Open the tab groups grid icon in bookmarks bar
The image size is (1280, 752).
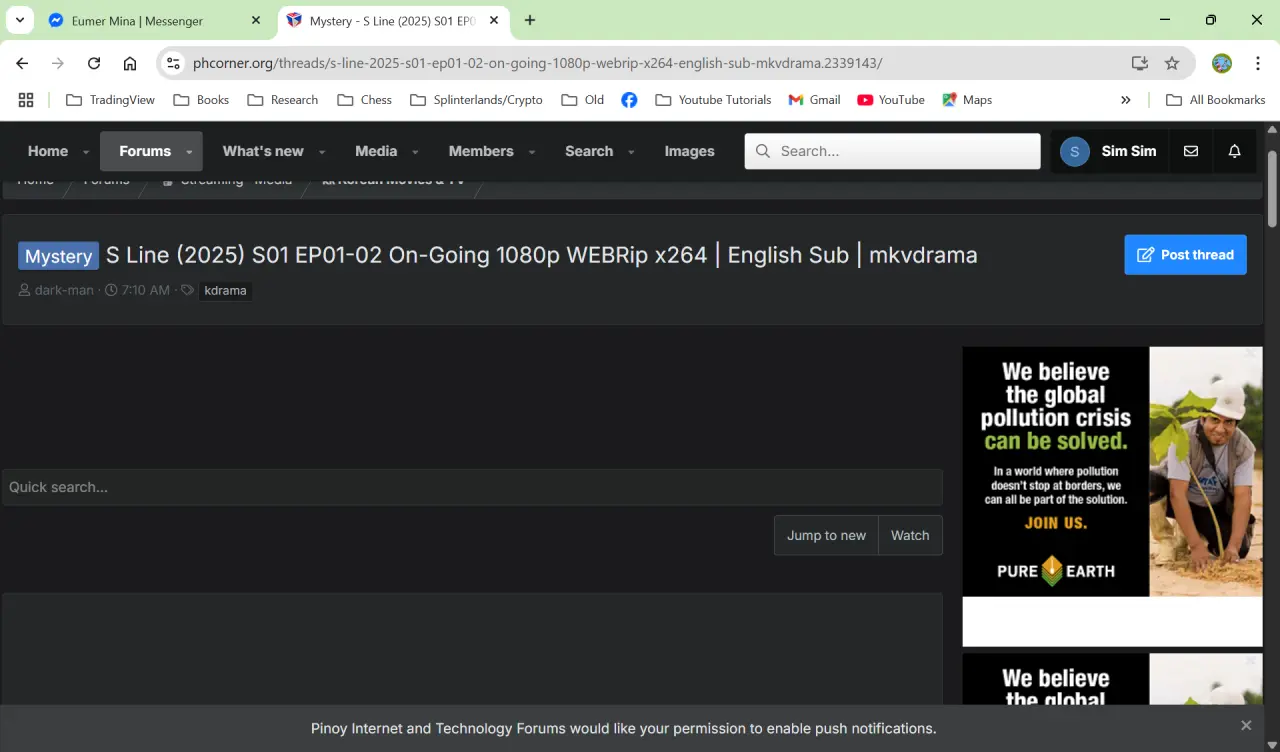26,100
